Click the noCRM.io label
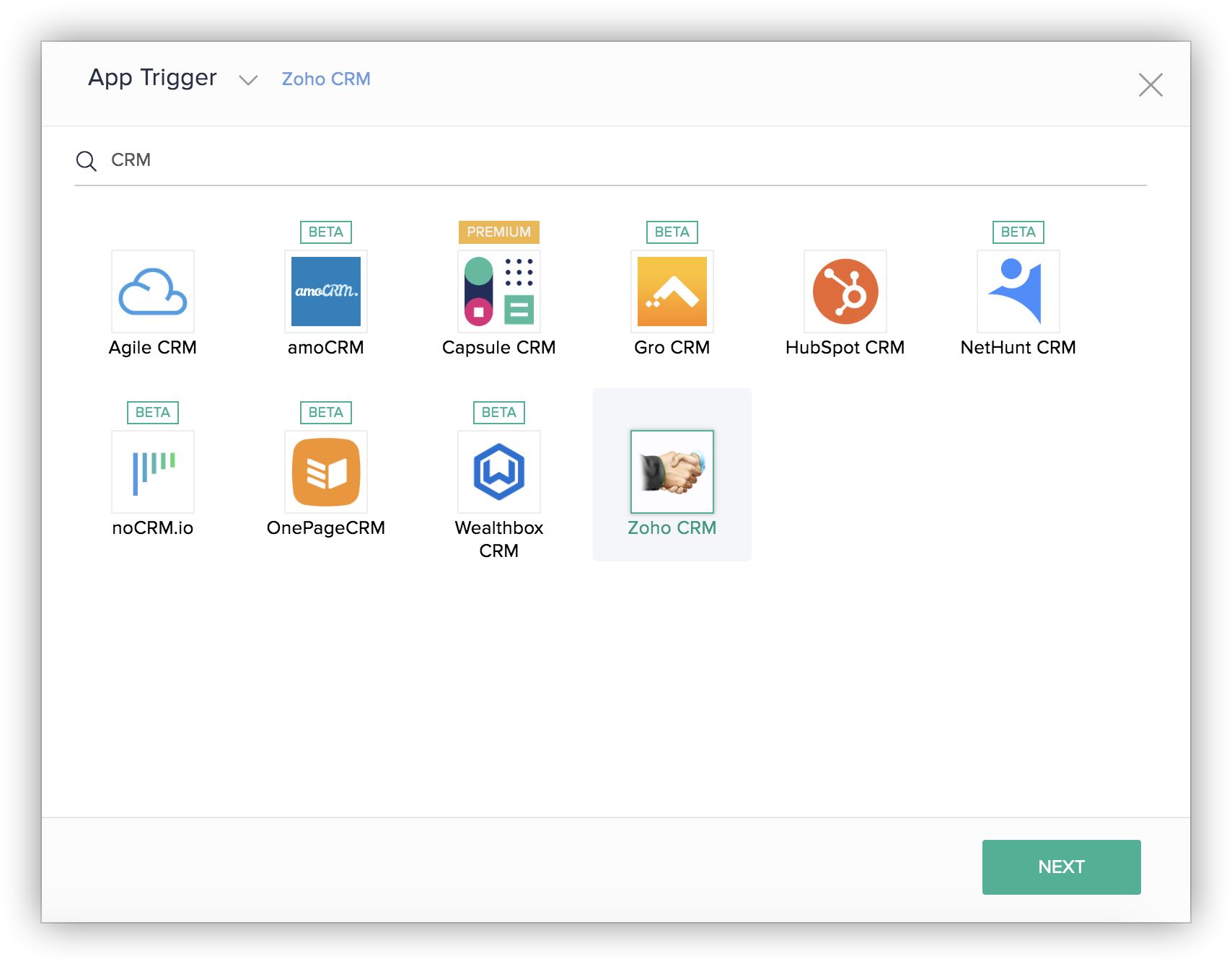This screenshot has height=964, width=1232. tap(153, 528)
